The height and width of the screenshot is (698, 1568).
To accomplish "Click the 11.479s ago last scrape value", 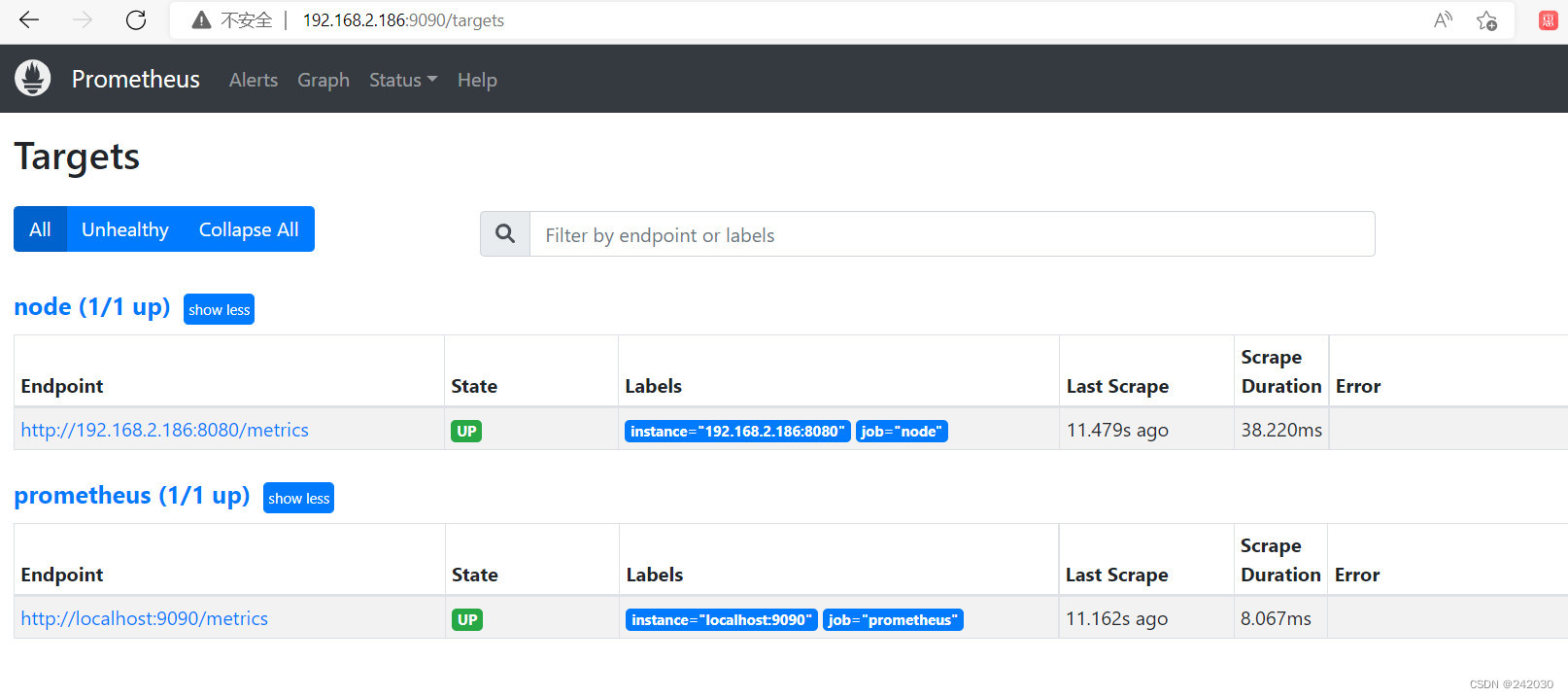I will click(1117, 430).
